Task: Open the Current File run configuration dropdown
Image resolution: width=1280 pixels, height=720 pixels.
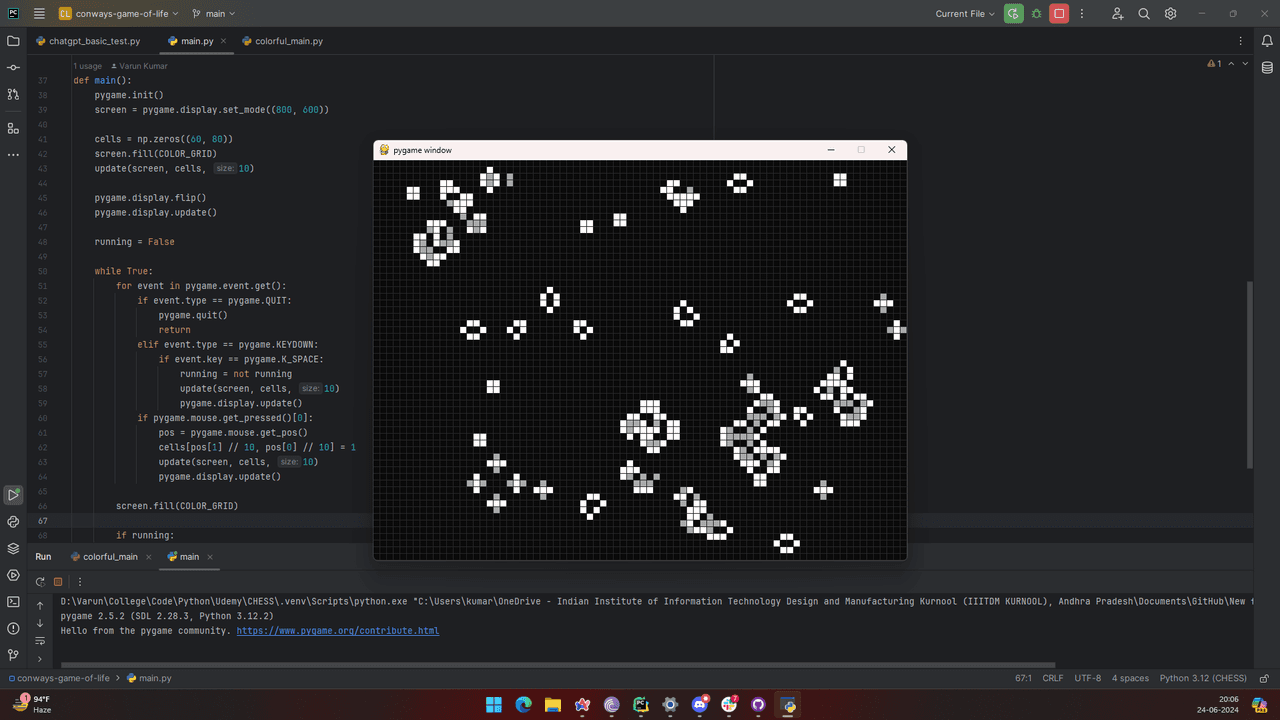Action: coord(965,14)
